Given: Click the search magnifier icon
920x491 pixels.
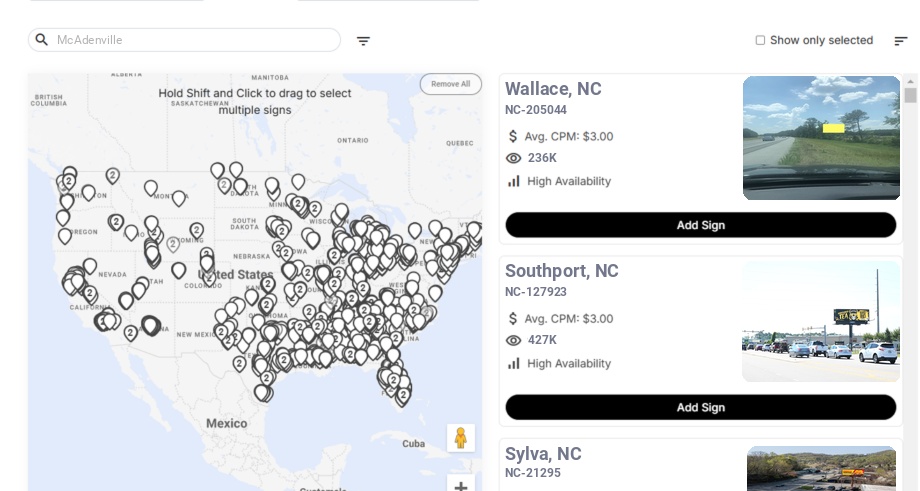Looking at the screenshot, I should pyautogui.click(x=42, y=40).
